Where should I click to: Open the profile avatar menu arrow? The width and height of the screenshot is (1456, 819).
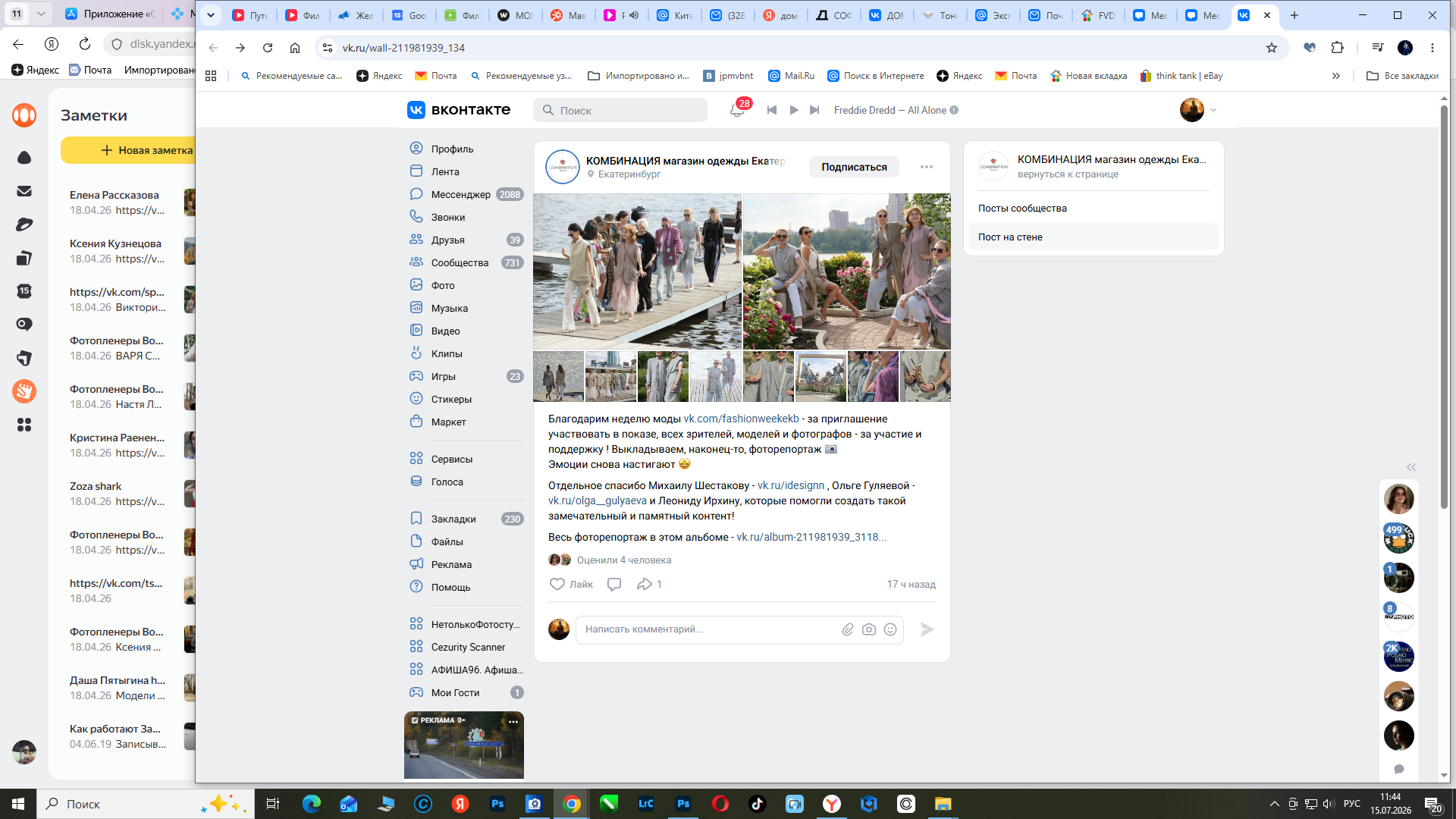(1213, 110)
